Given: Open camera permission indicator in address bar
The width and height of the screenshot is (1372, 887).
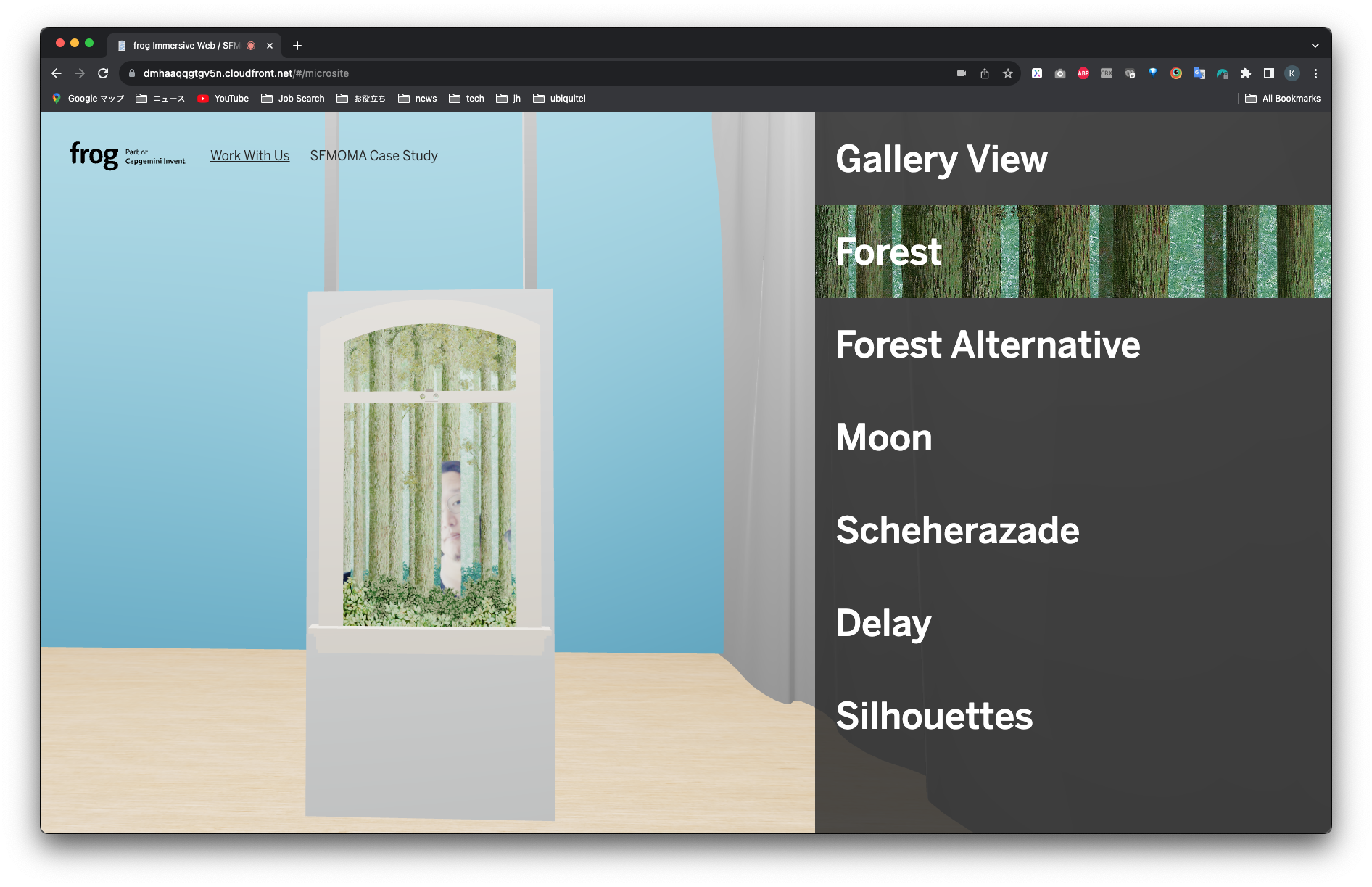Looking at the screenshot, I should [x=962, y=73].
